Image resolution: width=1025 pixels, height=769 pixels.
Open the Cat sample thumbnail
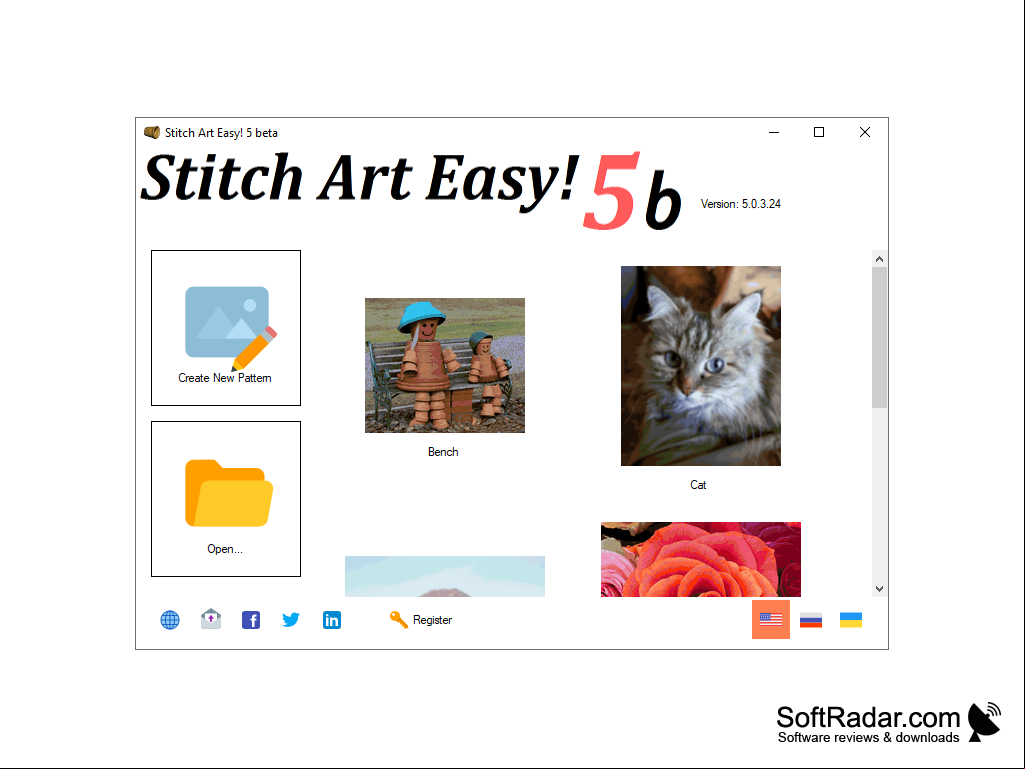701,366
